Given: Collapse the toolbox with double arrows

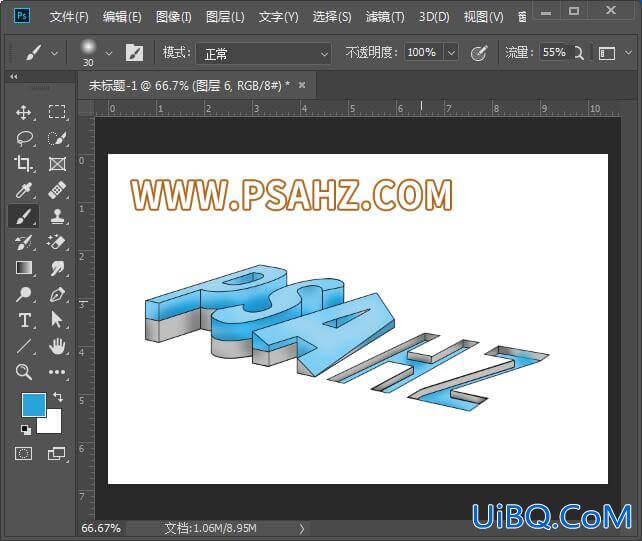Looking at the screenshot, I should tap(14, 76).
